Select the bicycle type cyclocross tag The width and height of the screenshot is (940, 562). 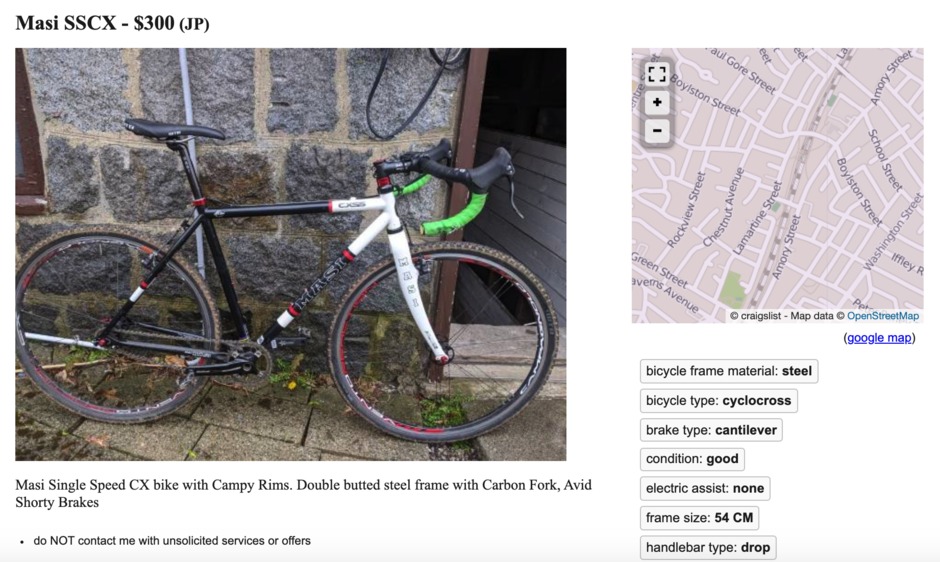(x=718, y=401)
